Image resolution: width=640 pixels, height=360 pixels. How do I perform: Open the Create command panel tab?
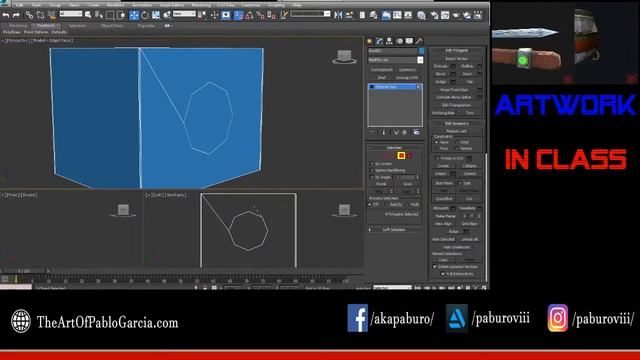click(x=369, y=41)
